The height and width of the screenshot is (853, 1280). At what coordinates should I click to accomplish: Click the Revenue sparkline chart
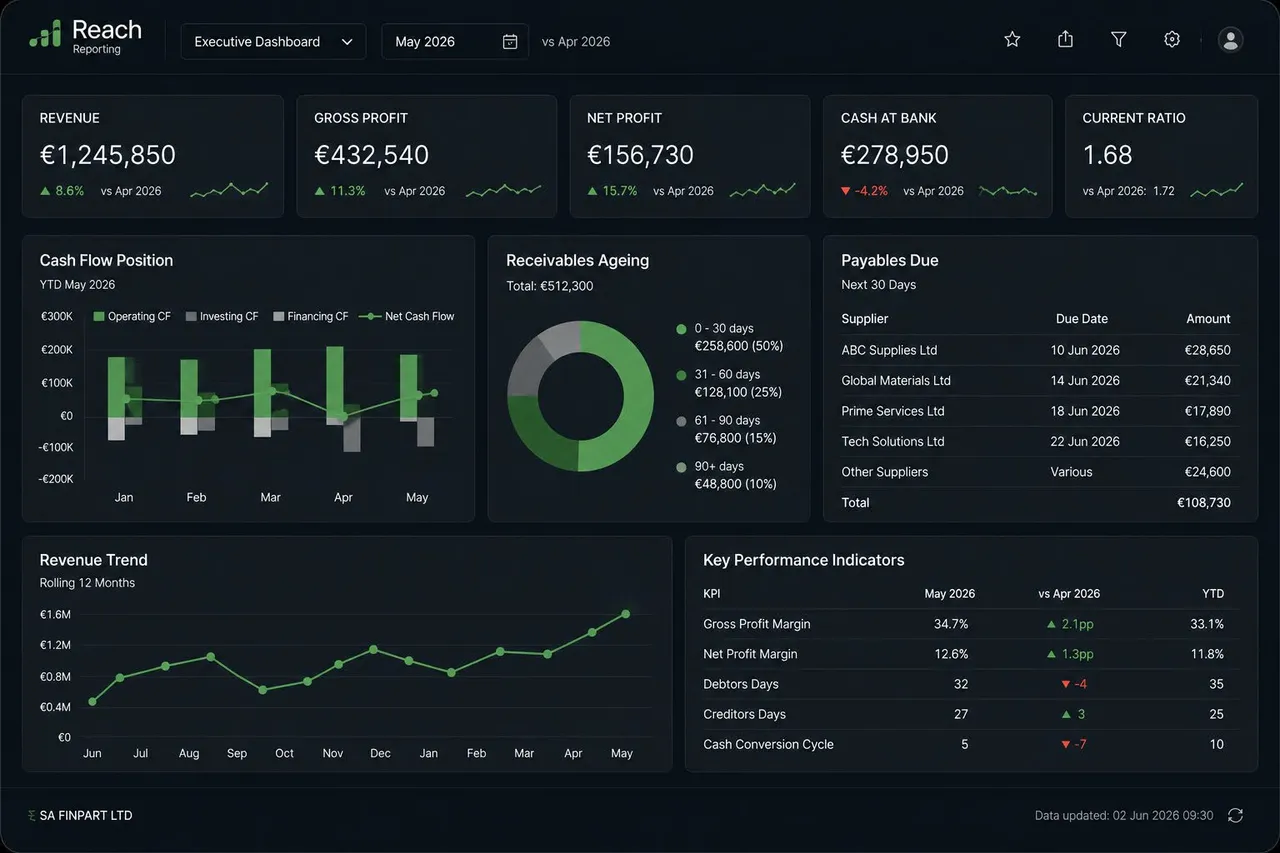click(x=229, y=190)
